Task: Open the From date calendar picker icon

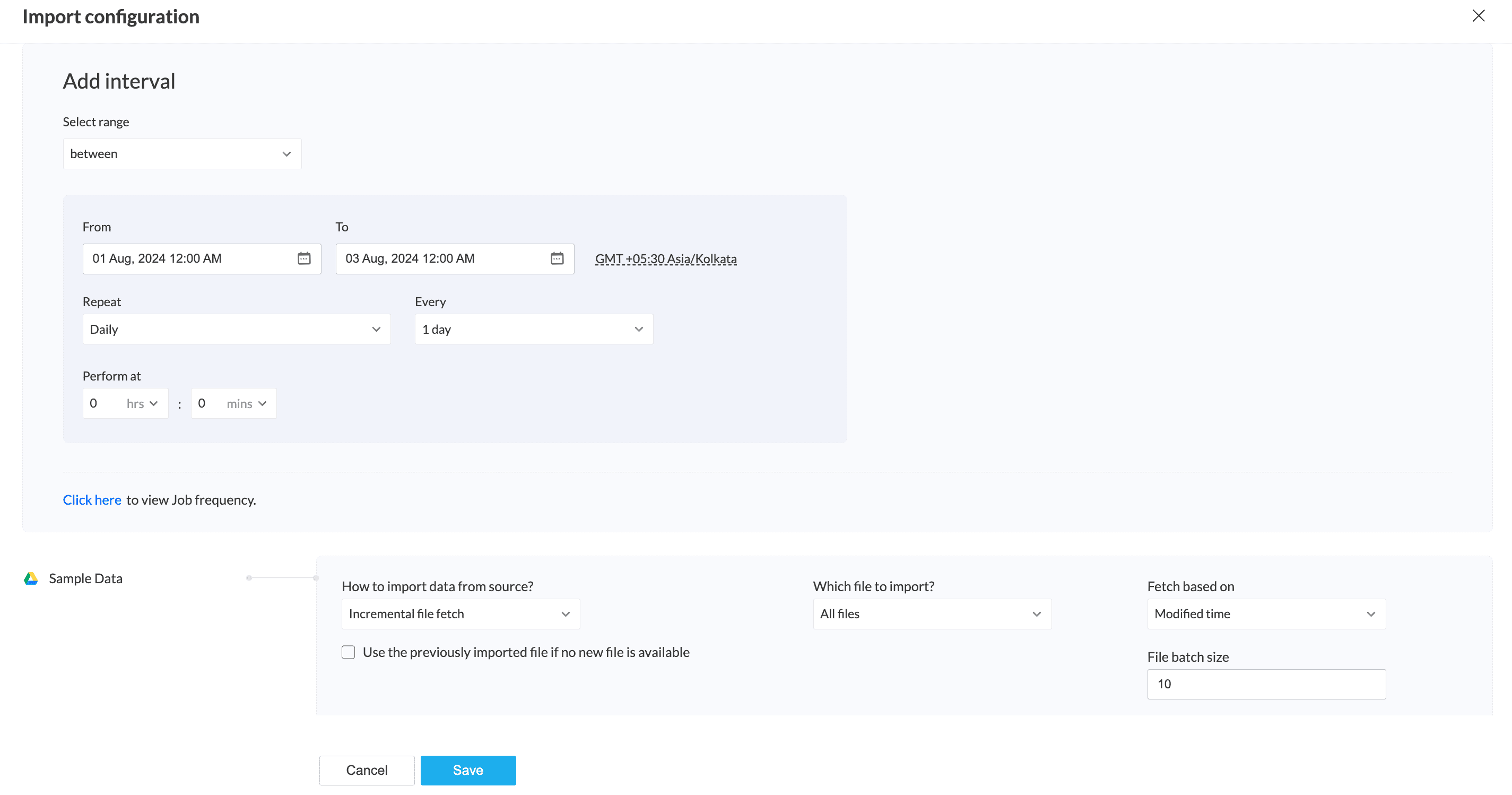Action: pyautogui.click(x=303, y=258)
